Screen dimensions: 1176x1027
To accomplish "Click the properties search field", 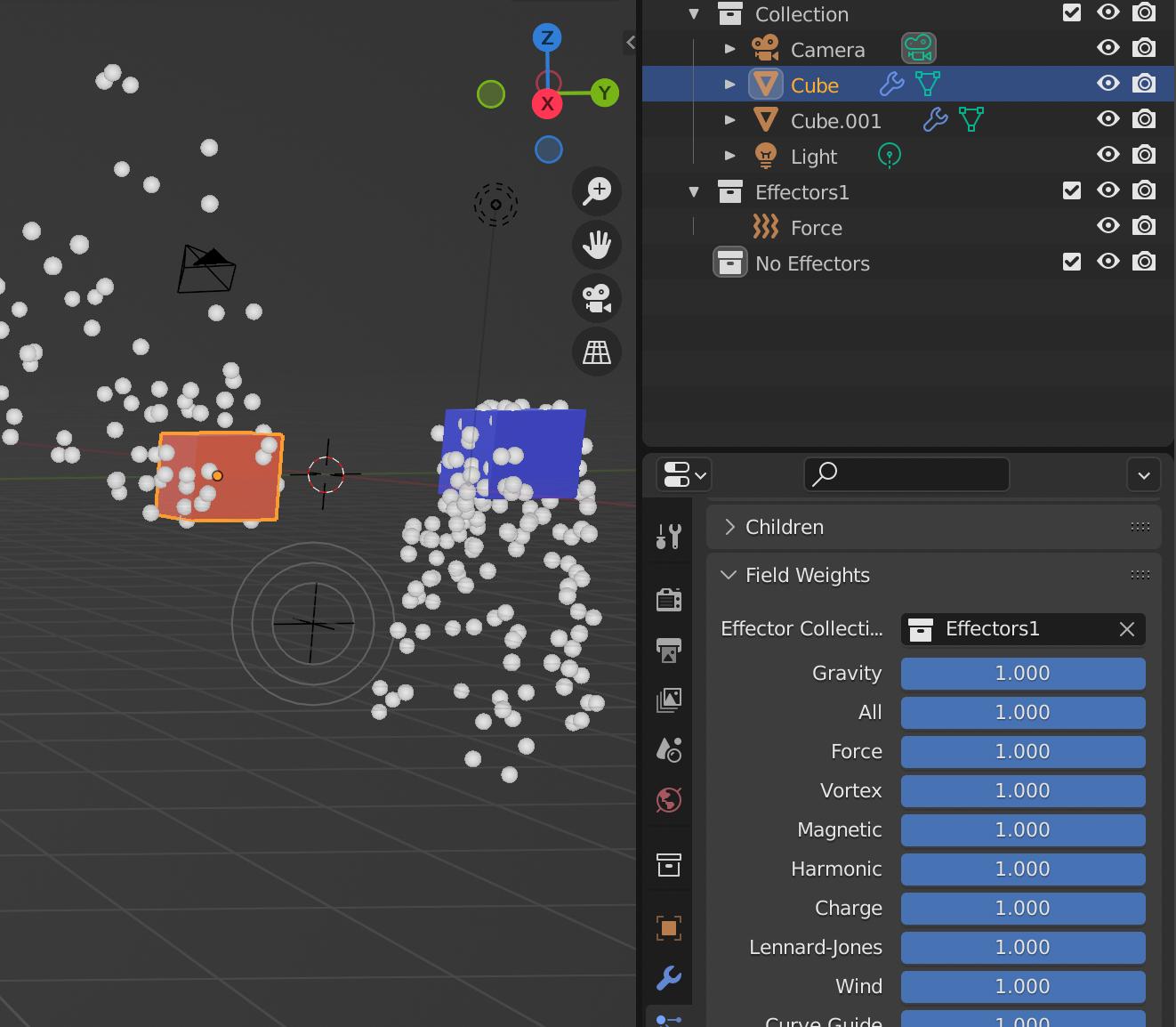I will 906,474.
